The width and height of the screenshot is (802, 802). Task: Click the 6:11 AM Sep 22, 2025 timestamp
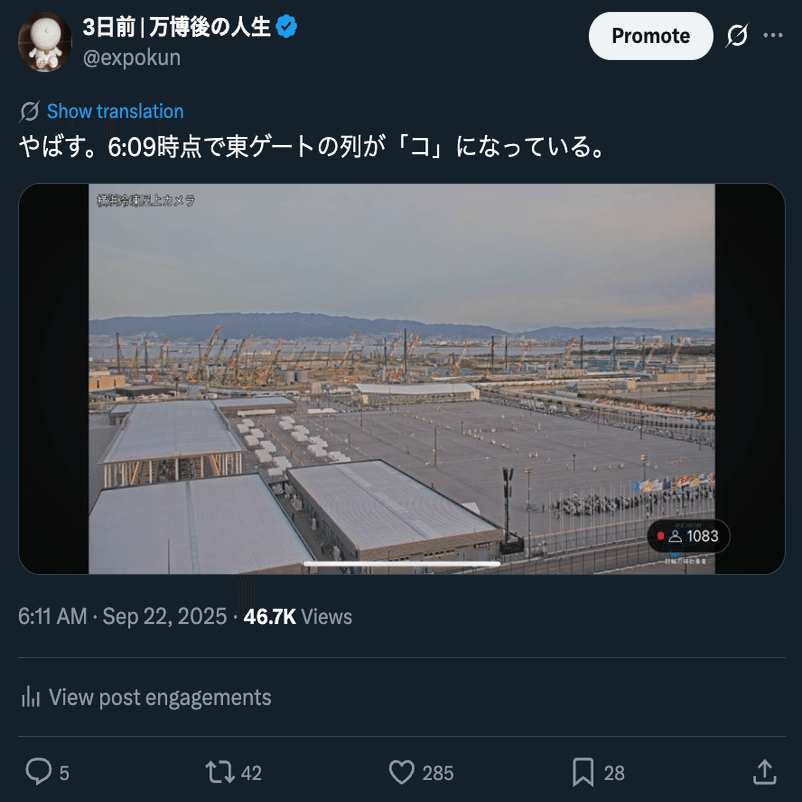(x=123, y=616)
